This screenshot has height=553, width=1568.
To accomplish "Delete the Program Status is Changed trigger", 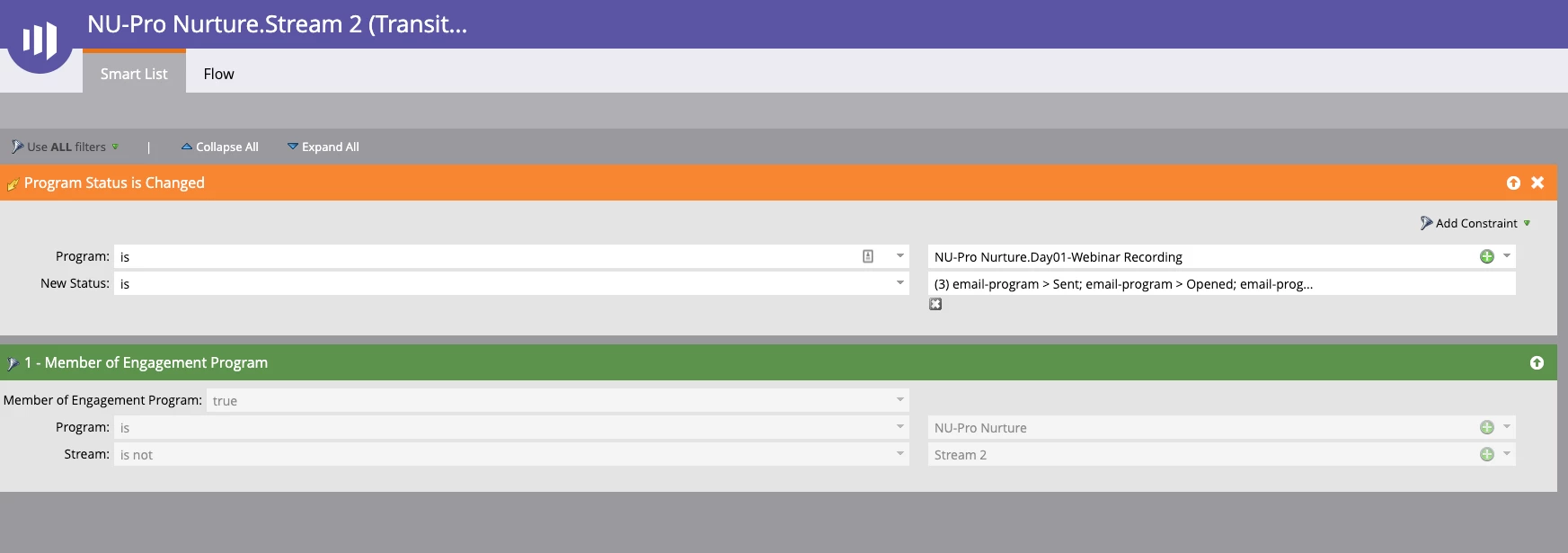I will click(x=1537, y=183).
